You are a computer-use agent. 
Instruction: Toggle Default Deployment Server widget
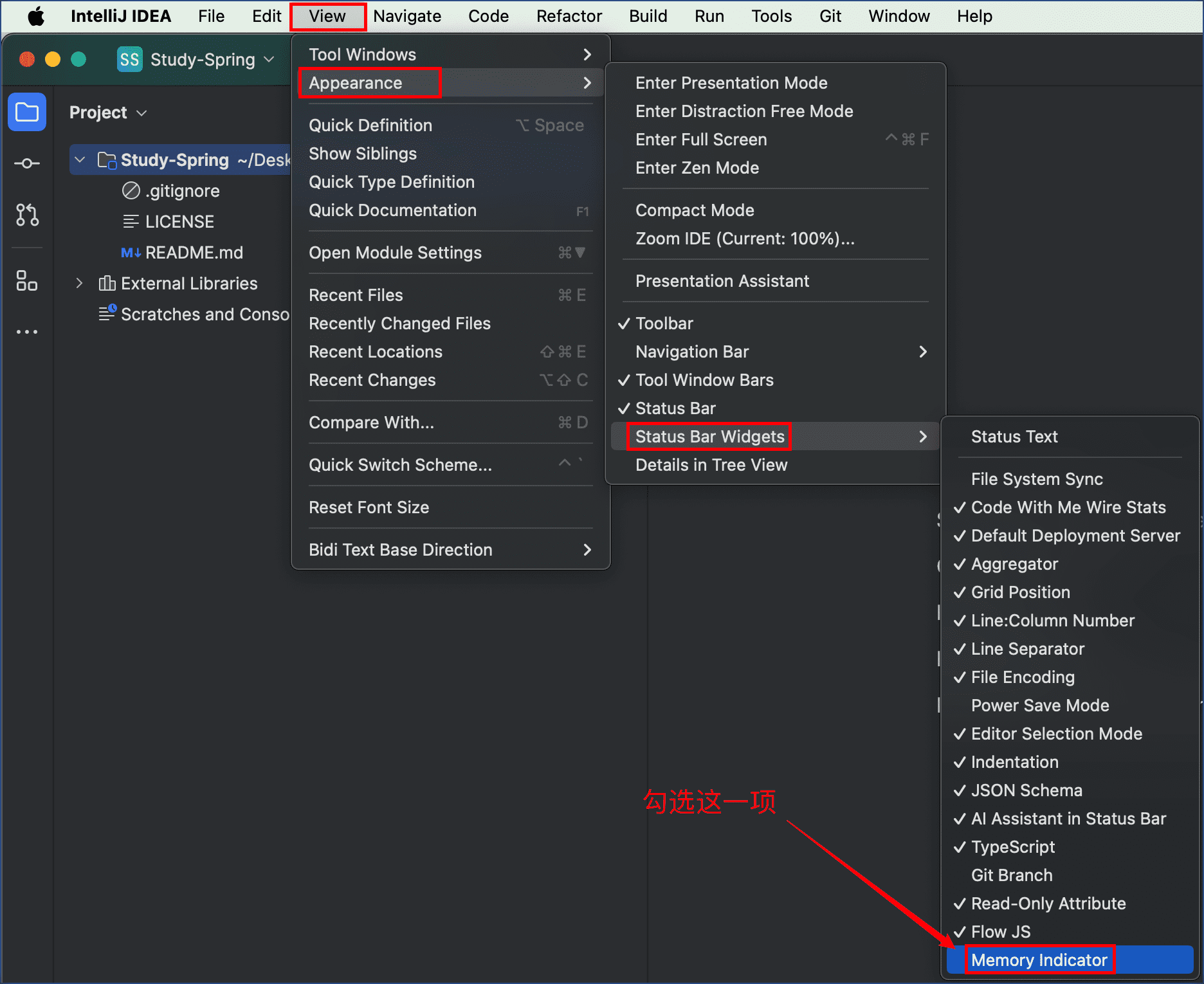coord(1070,536)
